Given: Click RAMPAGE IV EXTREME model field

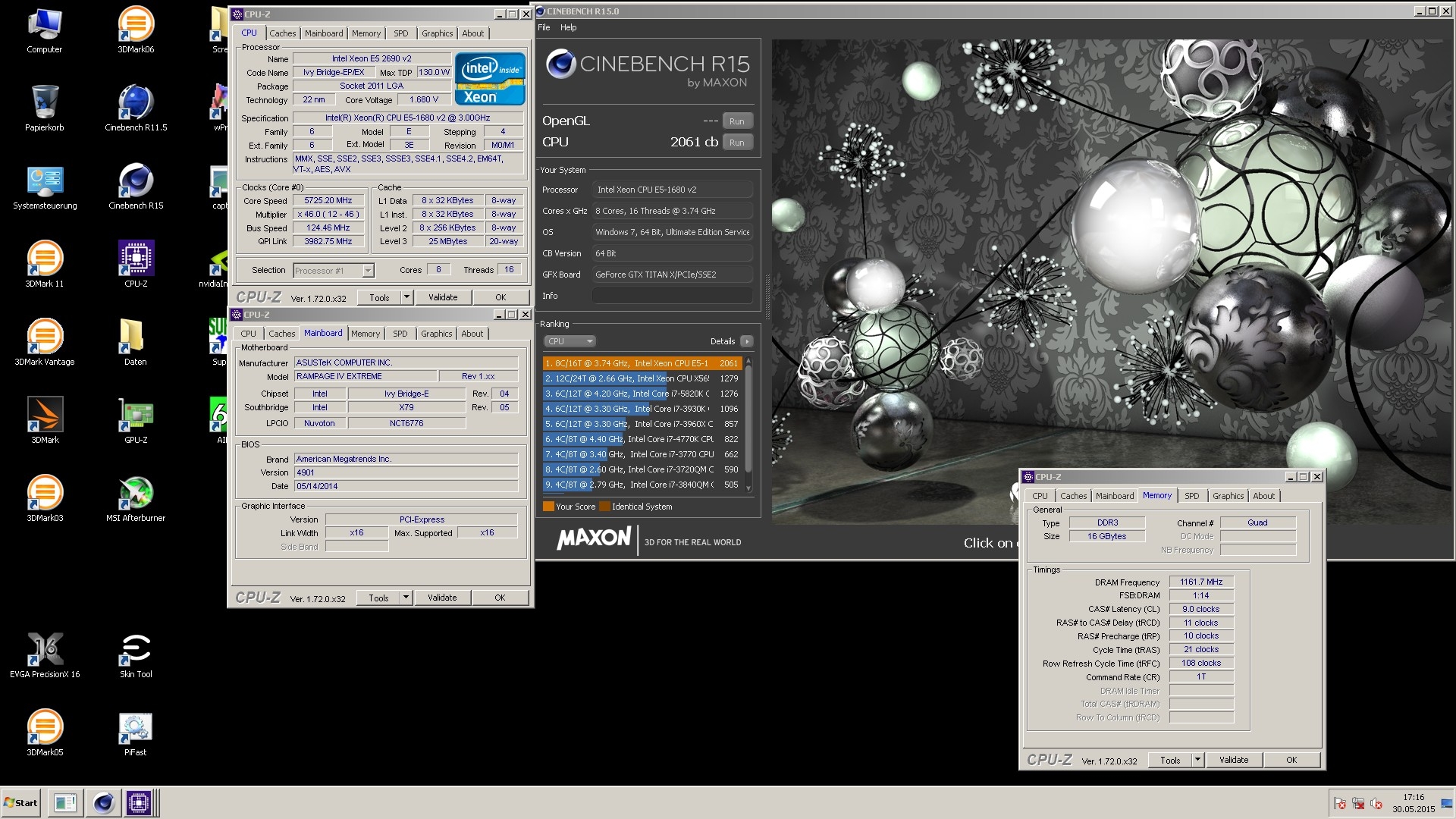Looking at the screenshot, I should point(366,376).
